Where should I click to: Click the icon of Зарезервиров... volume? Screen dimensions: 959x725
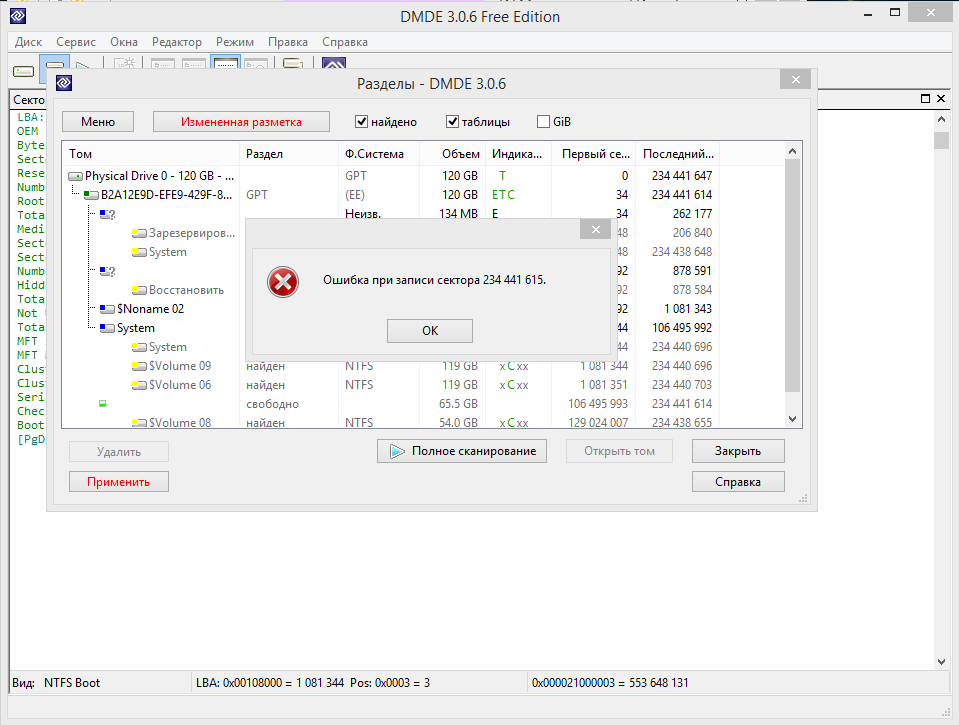coord(139,233)
